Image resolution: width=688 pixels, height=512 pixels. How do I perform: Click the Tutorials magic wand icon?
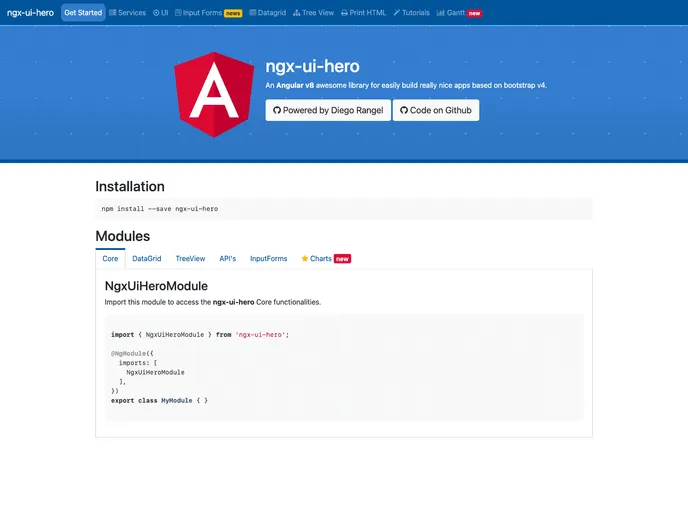[397, 13]
